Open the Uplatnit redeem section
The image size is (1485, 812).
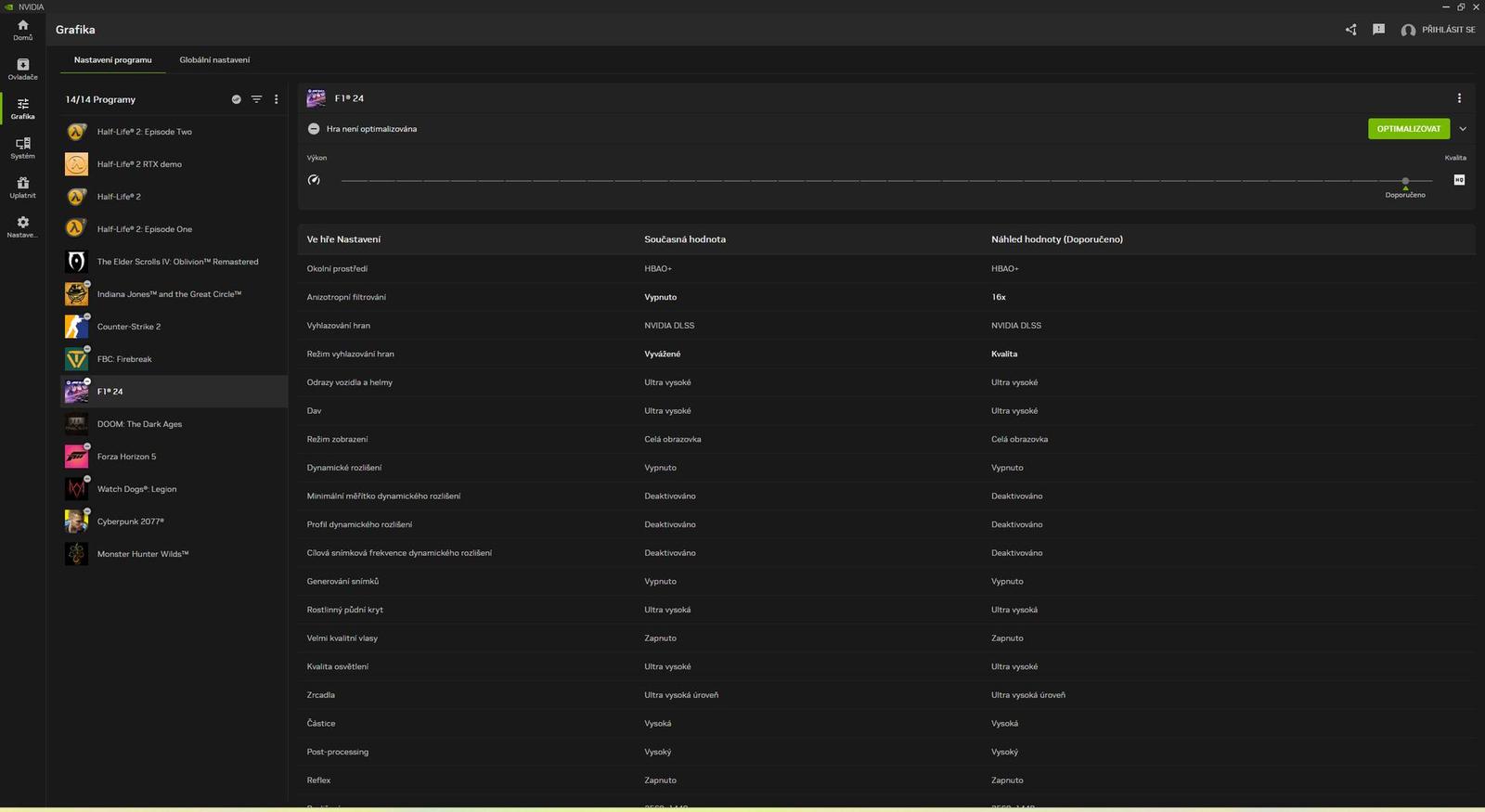[22, 187]
